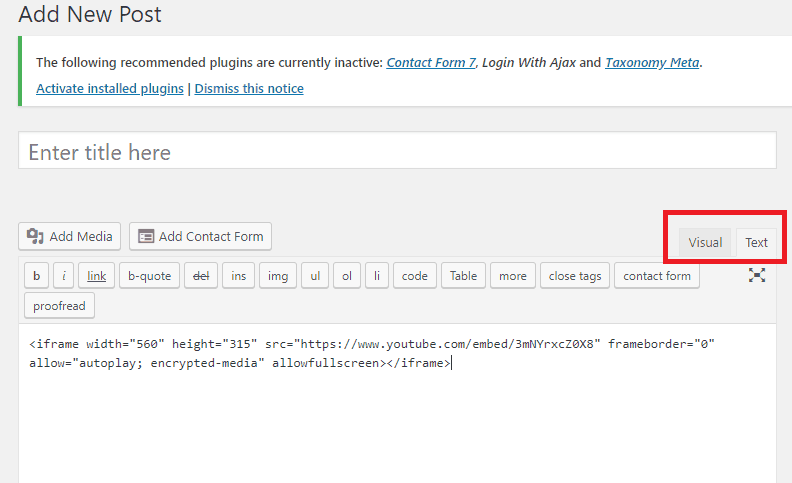This screenshot has height=483, width=792.
Task: Insert image tag using img button
Action: [278, 276]
